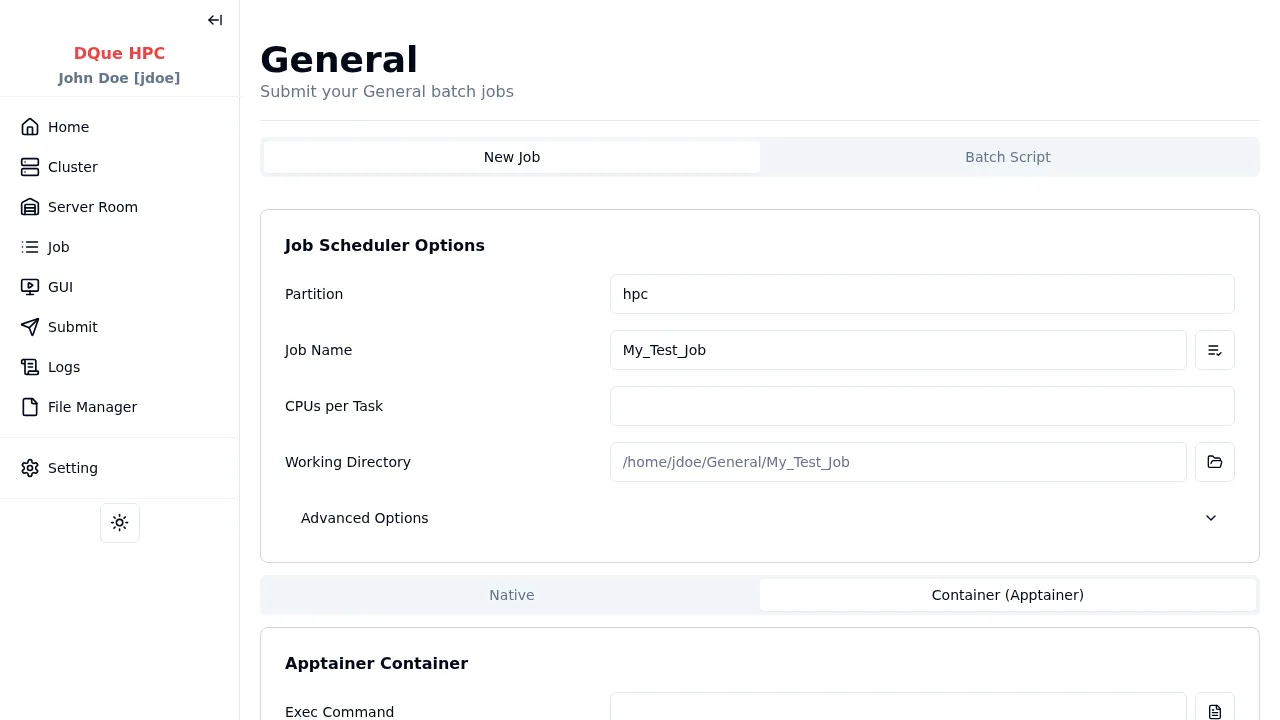Image resolution: width=1280 pixels, height=720 pixels.
Task: Switch to Native execution mode
Action: tap(512, 595)
